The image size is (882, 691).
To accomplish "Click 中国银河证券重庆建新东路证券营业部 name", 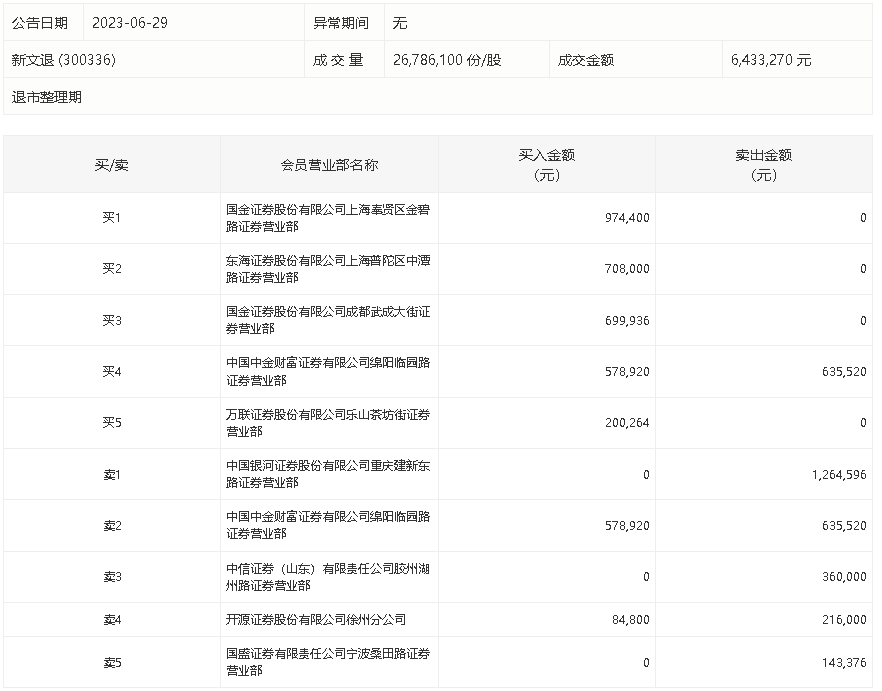I will [x=328, y=474].
